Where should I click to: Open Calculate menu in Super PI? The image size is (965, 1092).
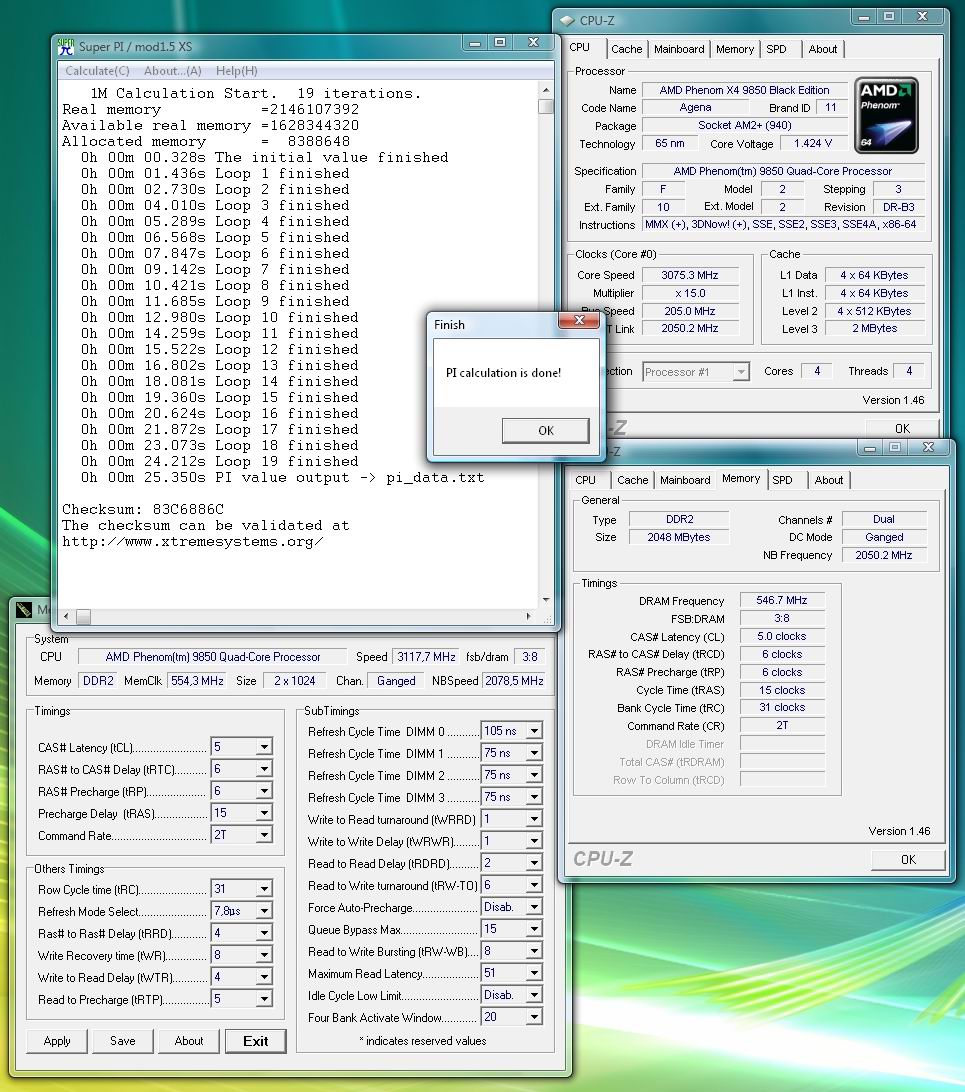(97, 70)
